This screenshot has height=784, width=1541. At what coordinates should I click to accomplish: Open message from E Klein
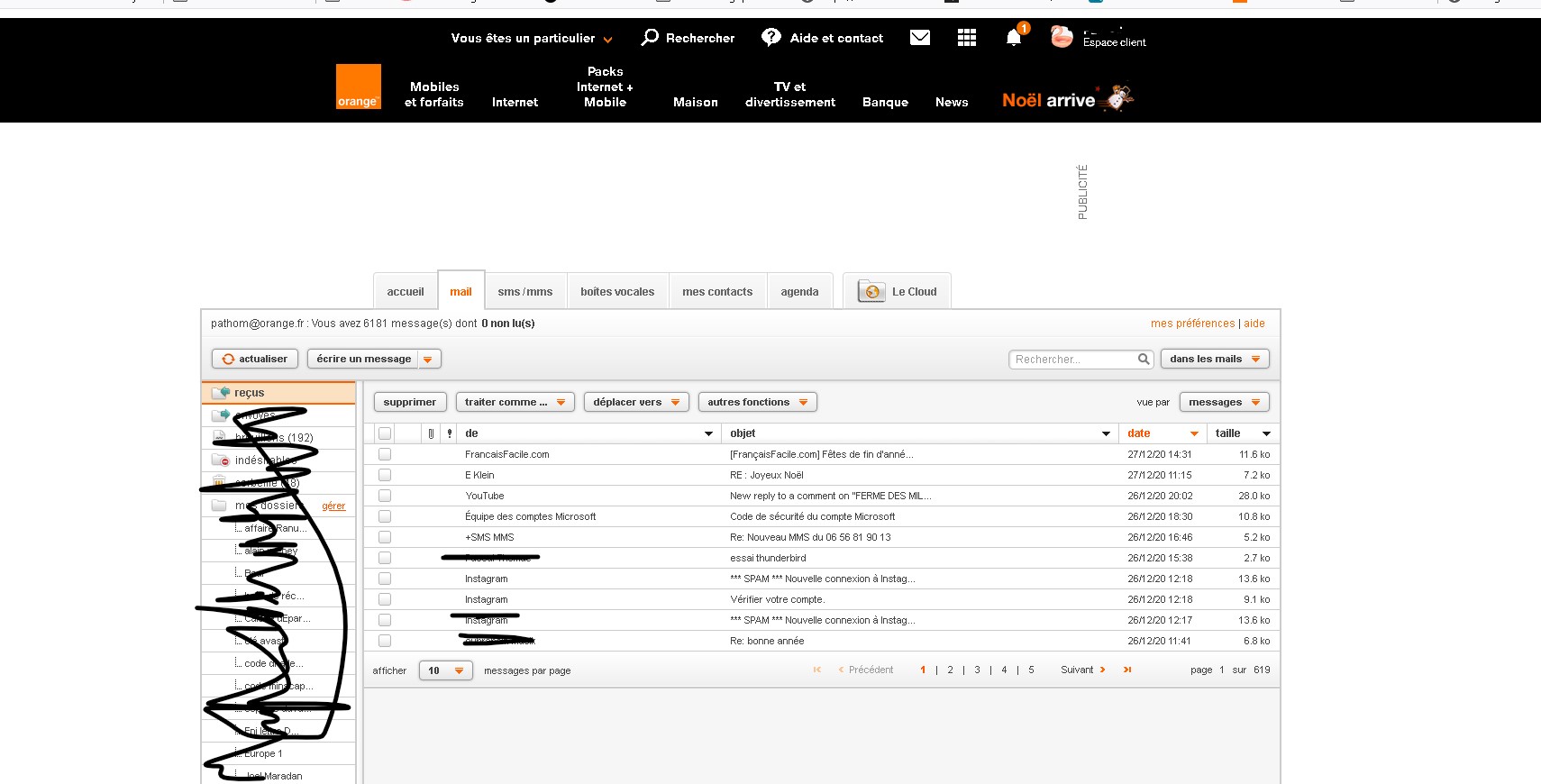pos(479,475)
